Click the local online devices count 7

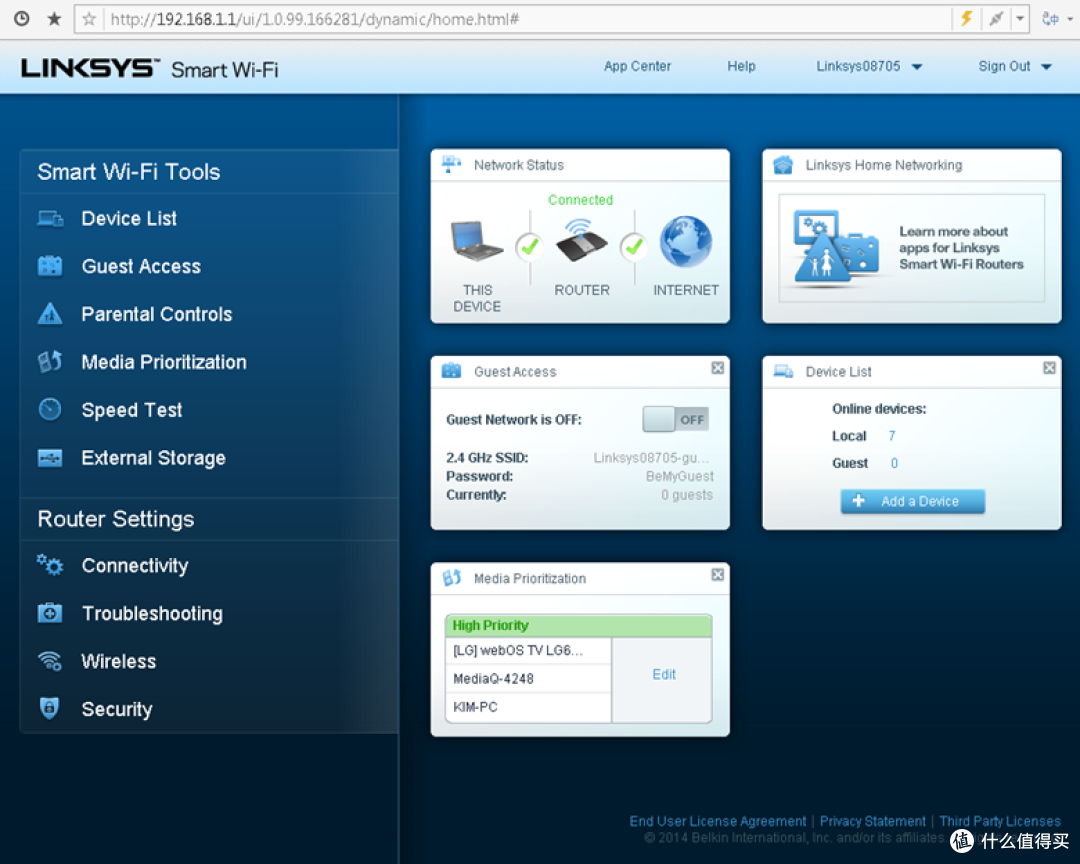891,435
